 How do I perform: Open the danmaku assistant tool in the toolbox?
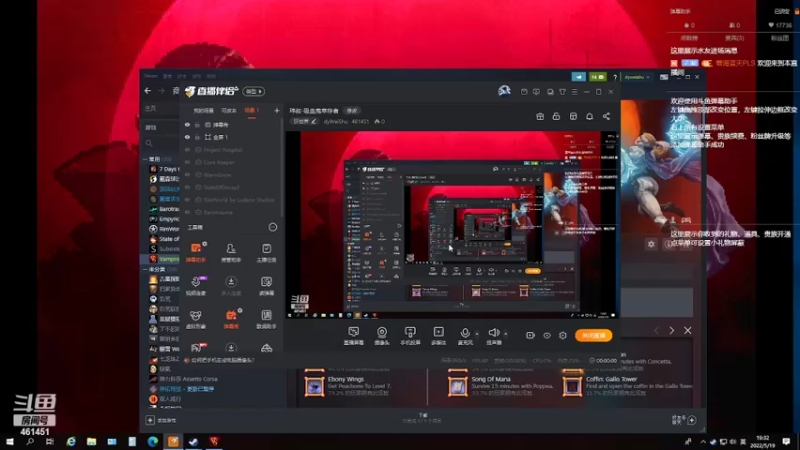pyautogui.click(x=196, y=252)
